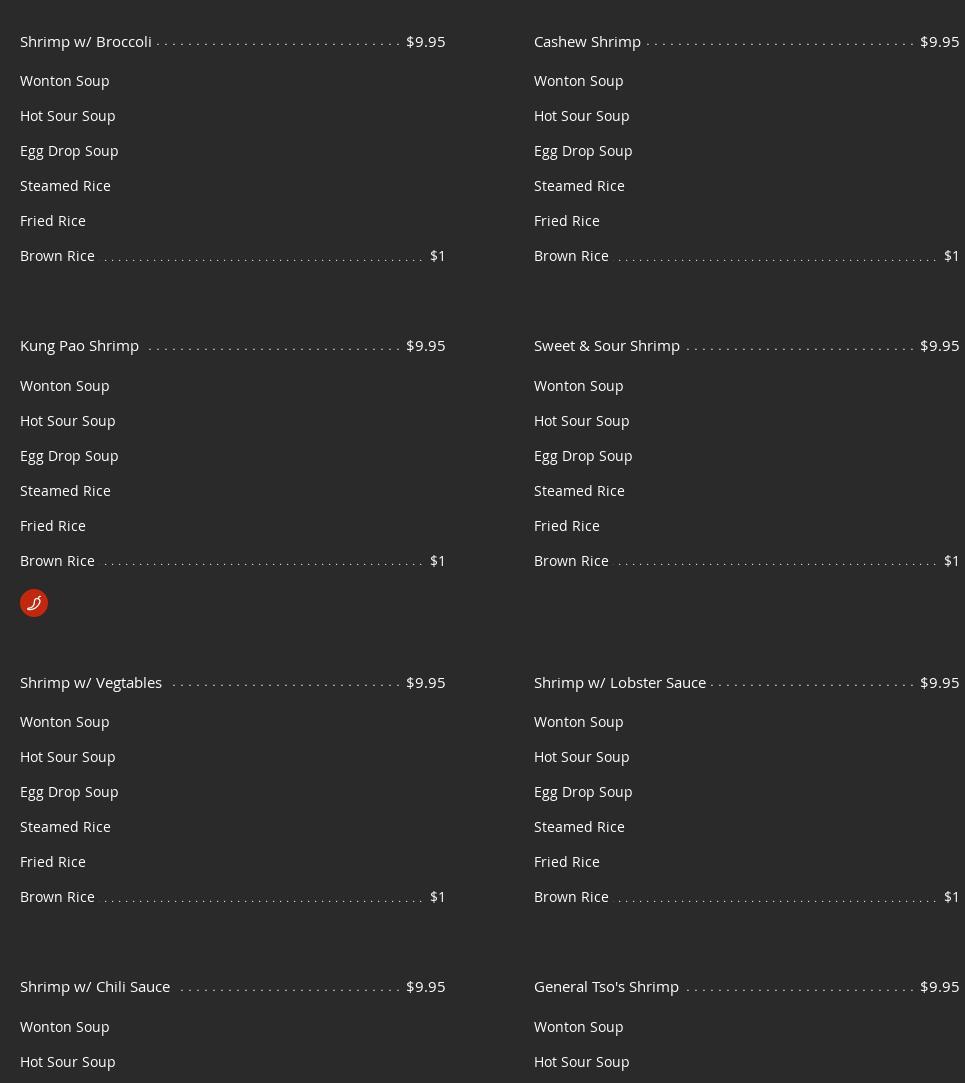The width and height of the screenshot is (965, 1083).
Task: Choose Fried Rice under Kung Pao Shrimp
Action: tap(53, 526)
